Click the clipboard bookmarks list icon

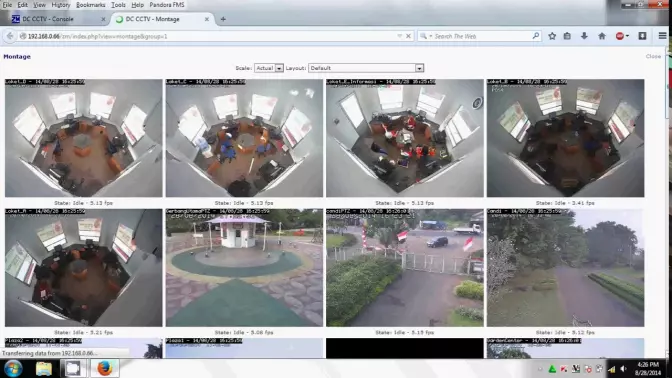[567, 36]
